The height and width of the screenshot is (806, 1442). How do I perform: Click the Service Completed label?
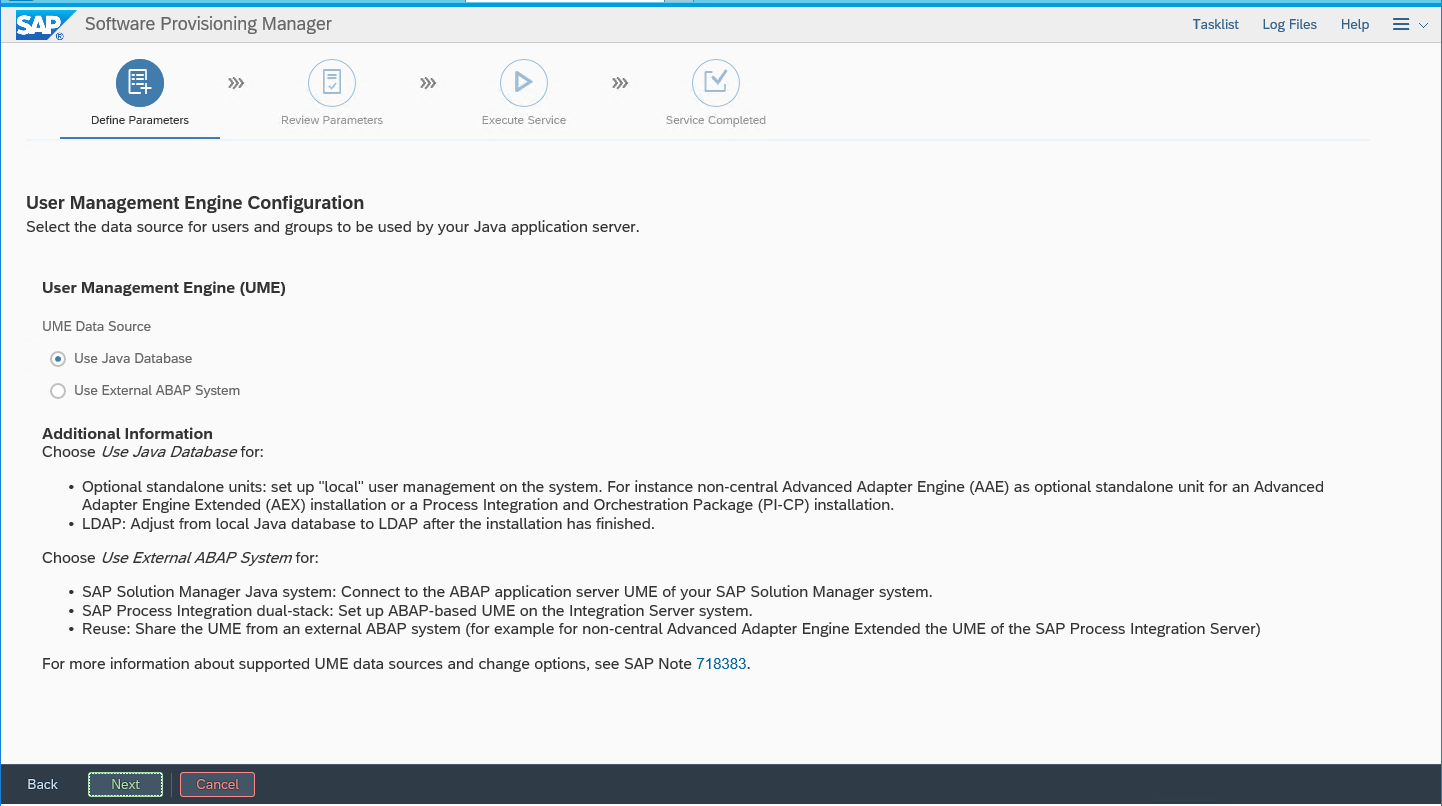coord(716,120)
